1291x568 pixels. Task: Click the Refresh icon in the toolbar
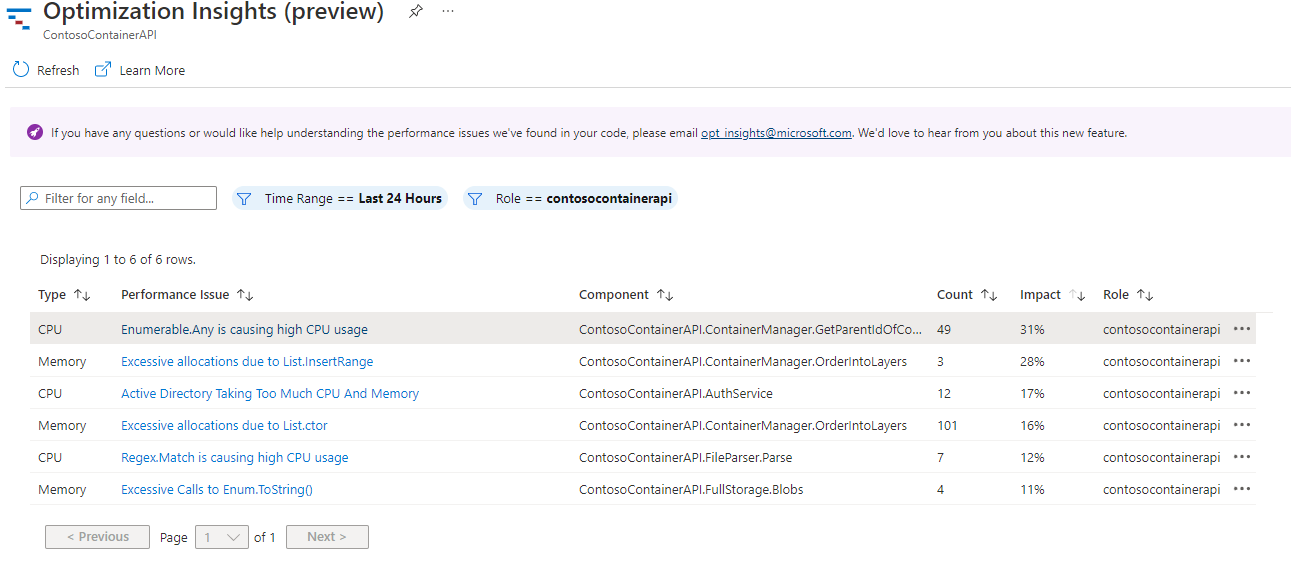(x=21, y=70)
